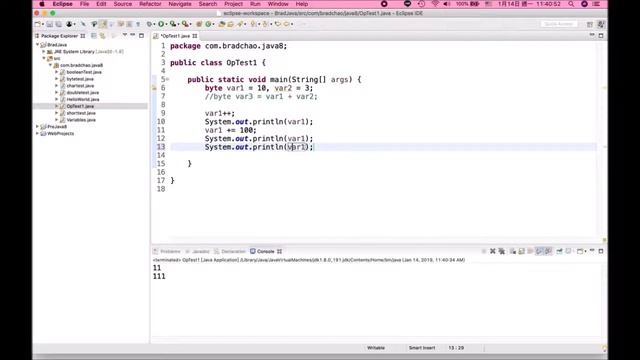Select Variables.java in Package Explorer
The height and width of the screenshot is (360, 640).
[x=81, y=120]
